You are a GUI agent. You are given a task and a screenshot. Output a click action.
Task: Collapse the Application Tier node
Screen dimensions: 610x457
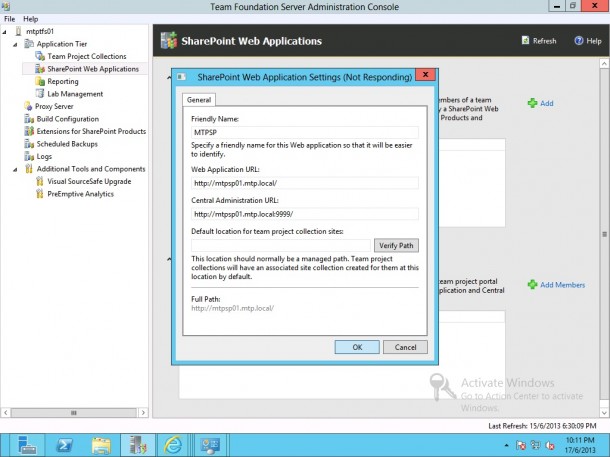click(15, 44)
